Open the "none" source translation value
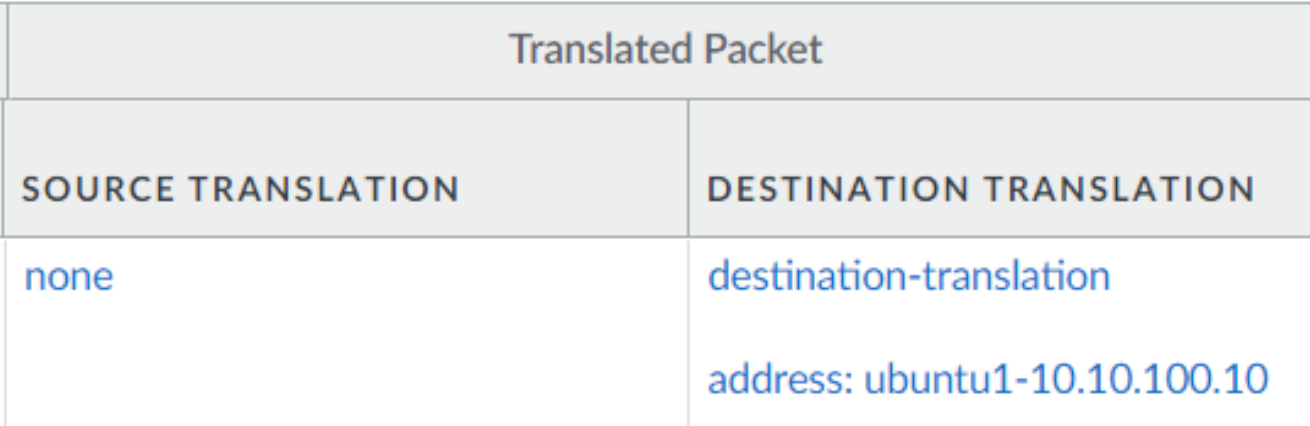1310x426 pixels. [x=69, y=276]
